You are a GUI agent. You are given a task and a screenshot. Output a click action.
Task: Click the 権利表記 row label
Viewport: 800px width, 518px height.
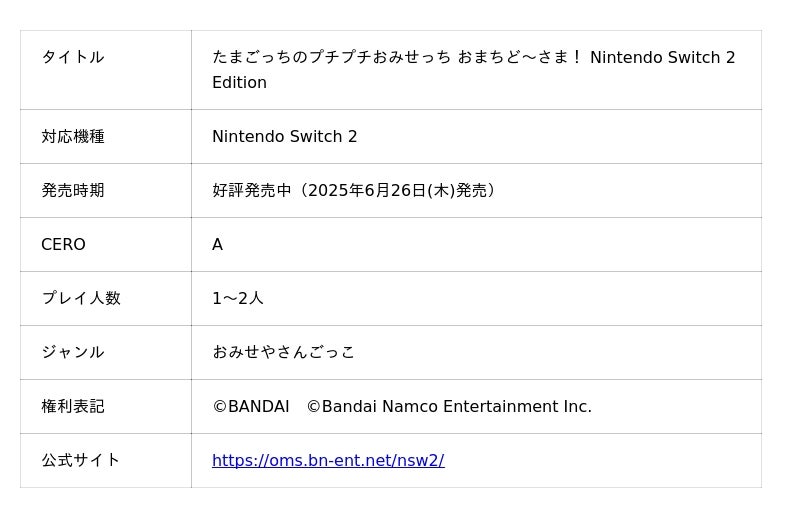(73, 406)
